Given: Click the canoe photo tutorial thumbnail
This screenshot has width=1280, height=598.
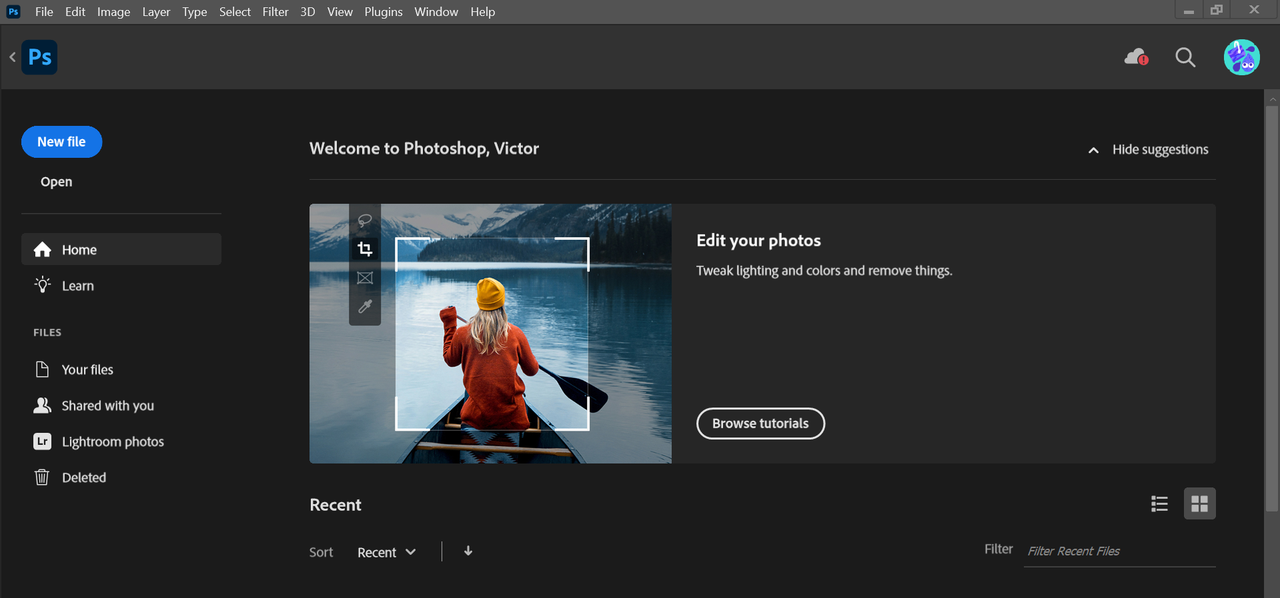Looking at the screenshot, I should tap(490, 333).
